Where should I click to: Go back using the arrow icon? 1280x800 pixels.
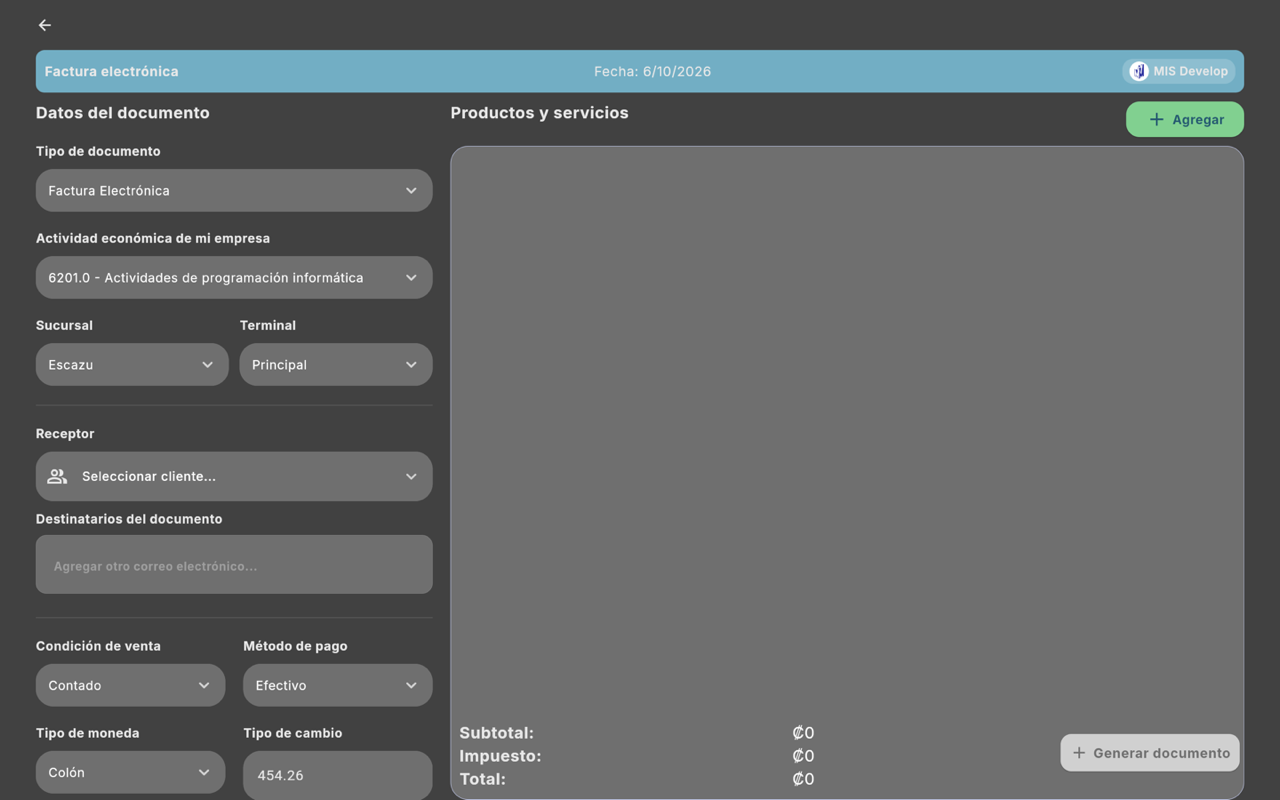pos(44,25)
